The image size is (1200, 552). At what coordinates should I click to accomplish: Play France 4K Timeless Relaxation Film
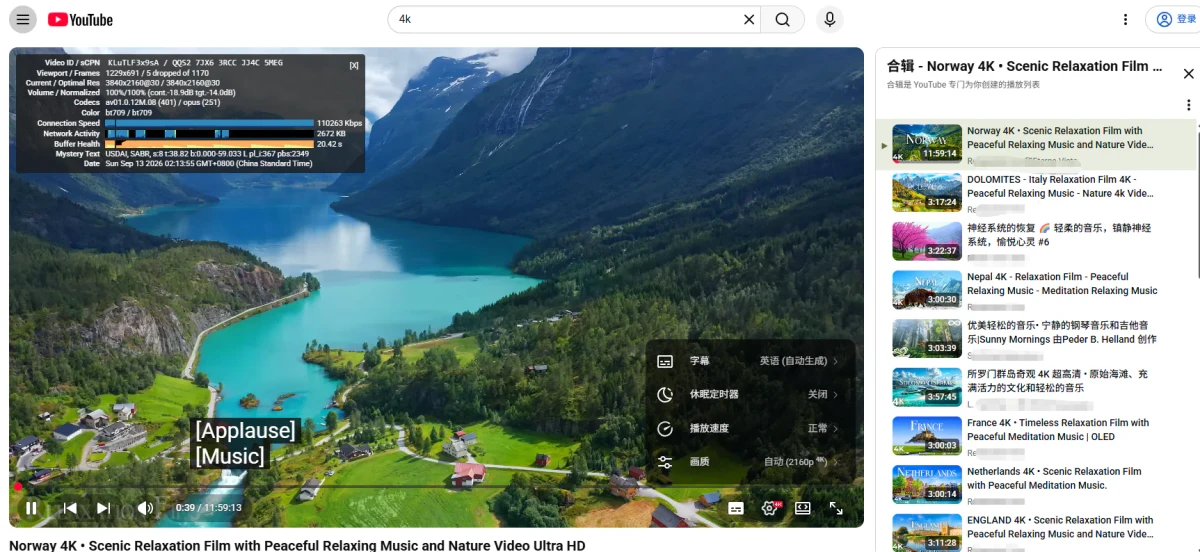click(1058, 430)
